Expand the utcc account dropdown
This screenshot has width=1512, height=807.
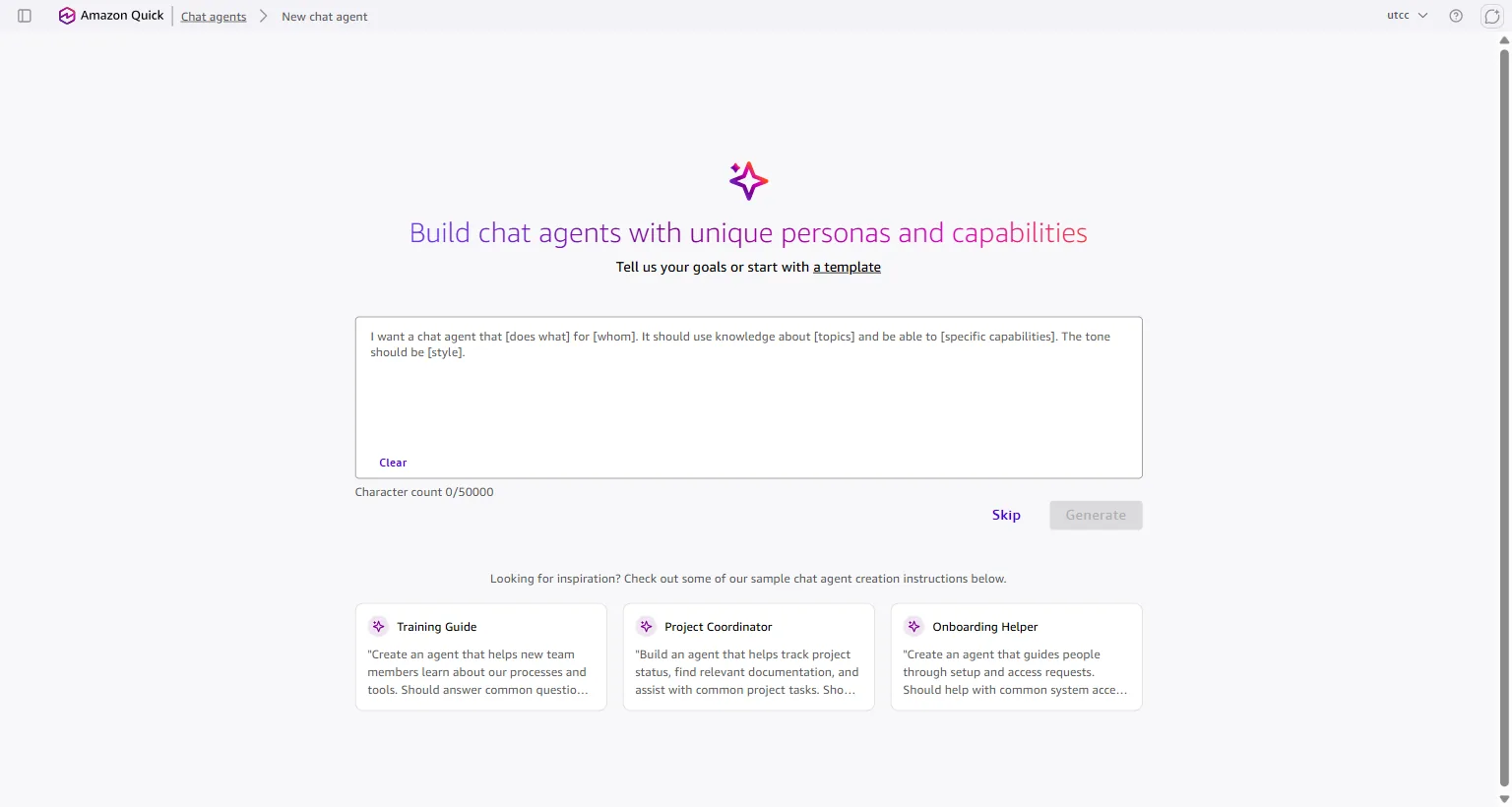click(x=1407, y=16)
